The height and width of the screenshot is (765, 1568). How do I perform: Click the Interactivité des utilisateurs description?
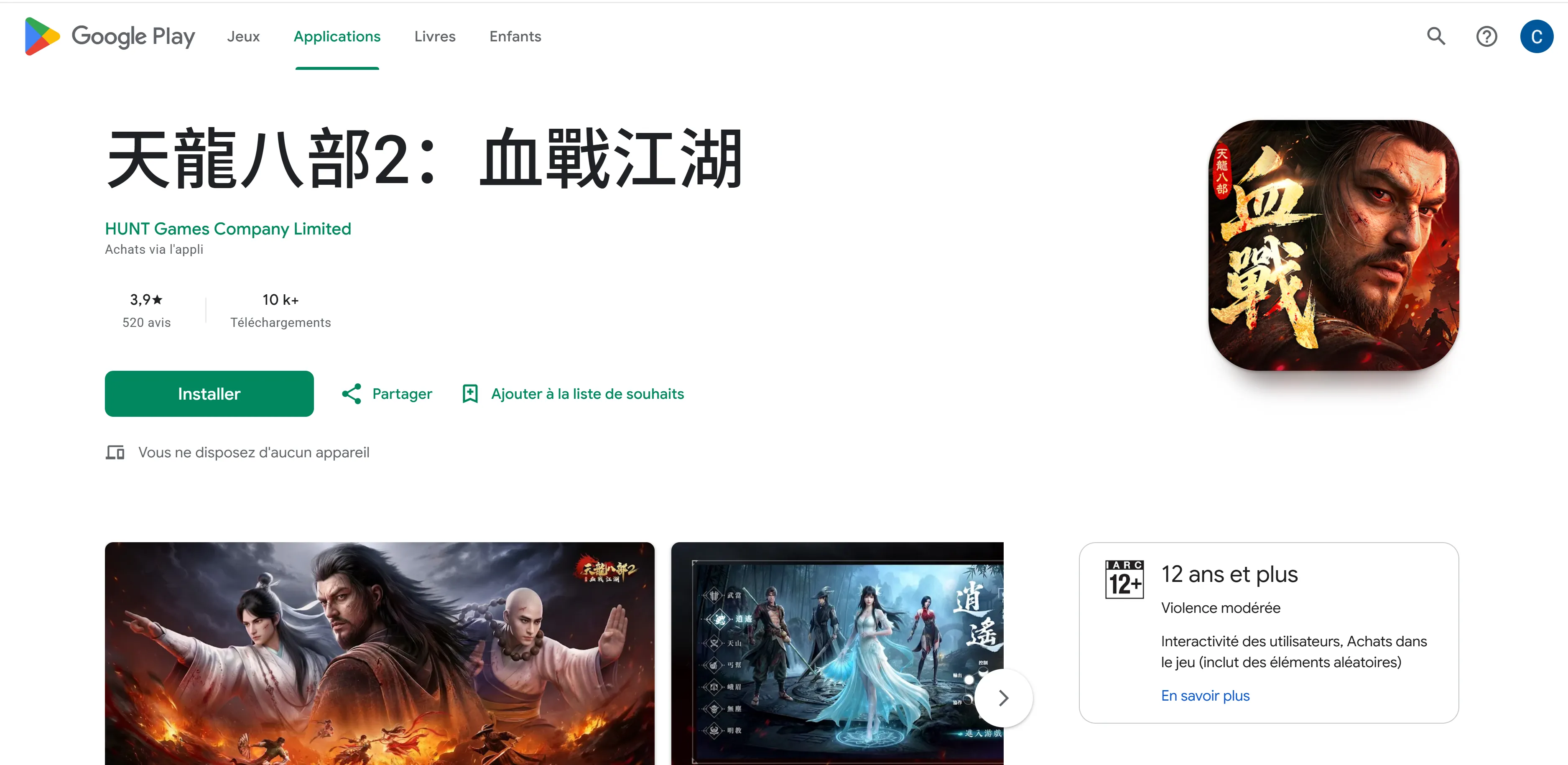click(1293, 651)
